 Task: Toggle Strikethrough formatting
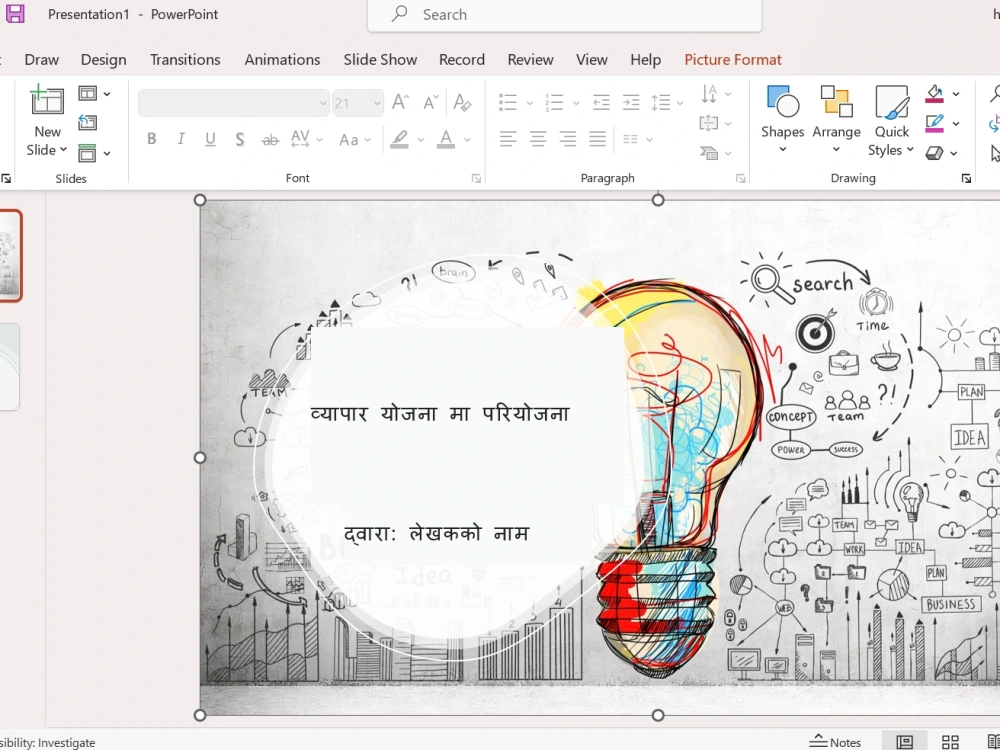coord(270,139)
